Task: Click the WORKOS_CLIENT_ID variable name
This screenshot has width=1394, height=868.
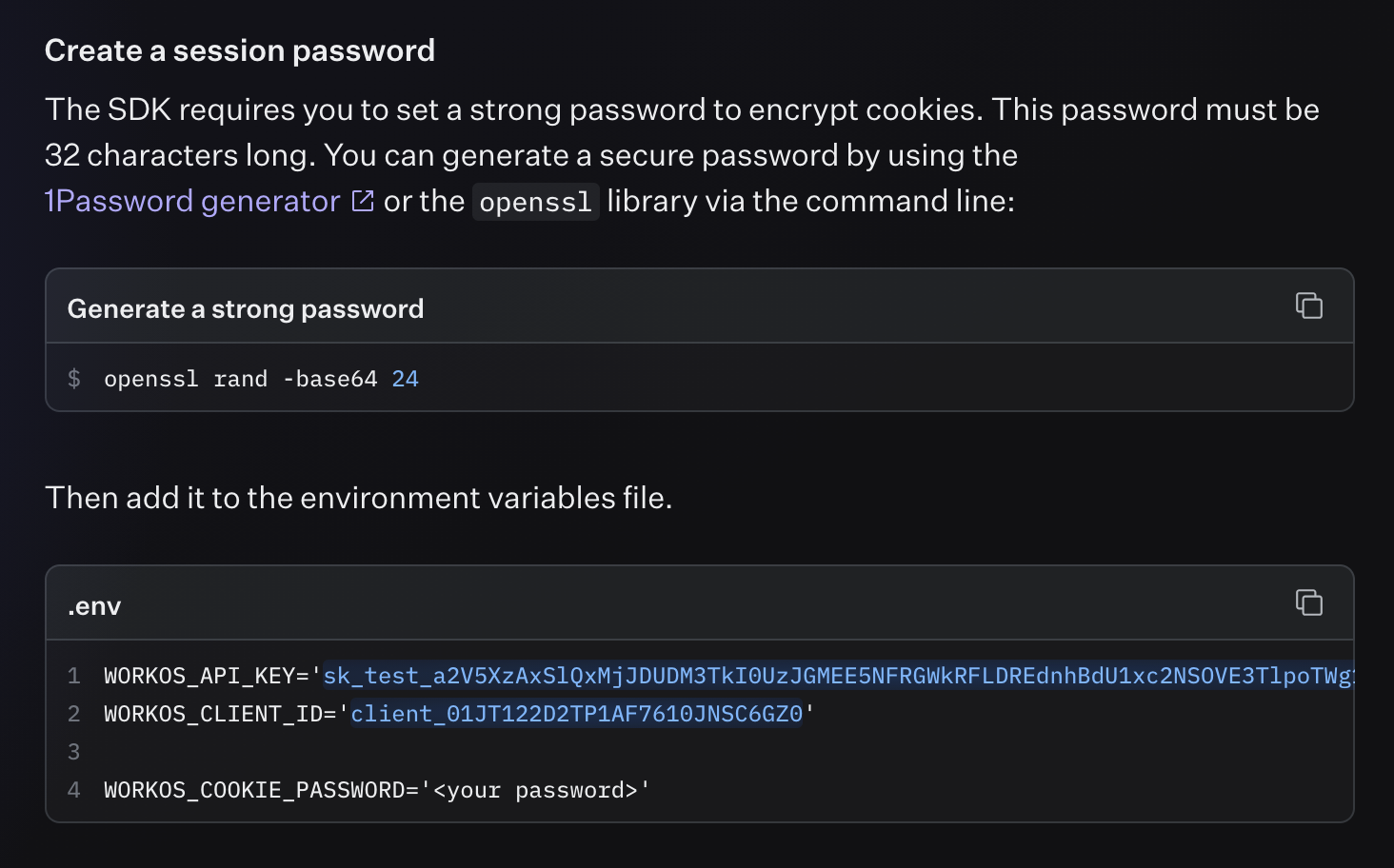Action: [214, 714]
